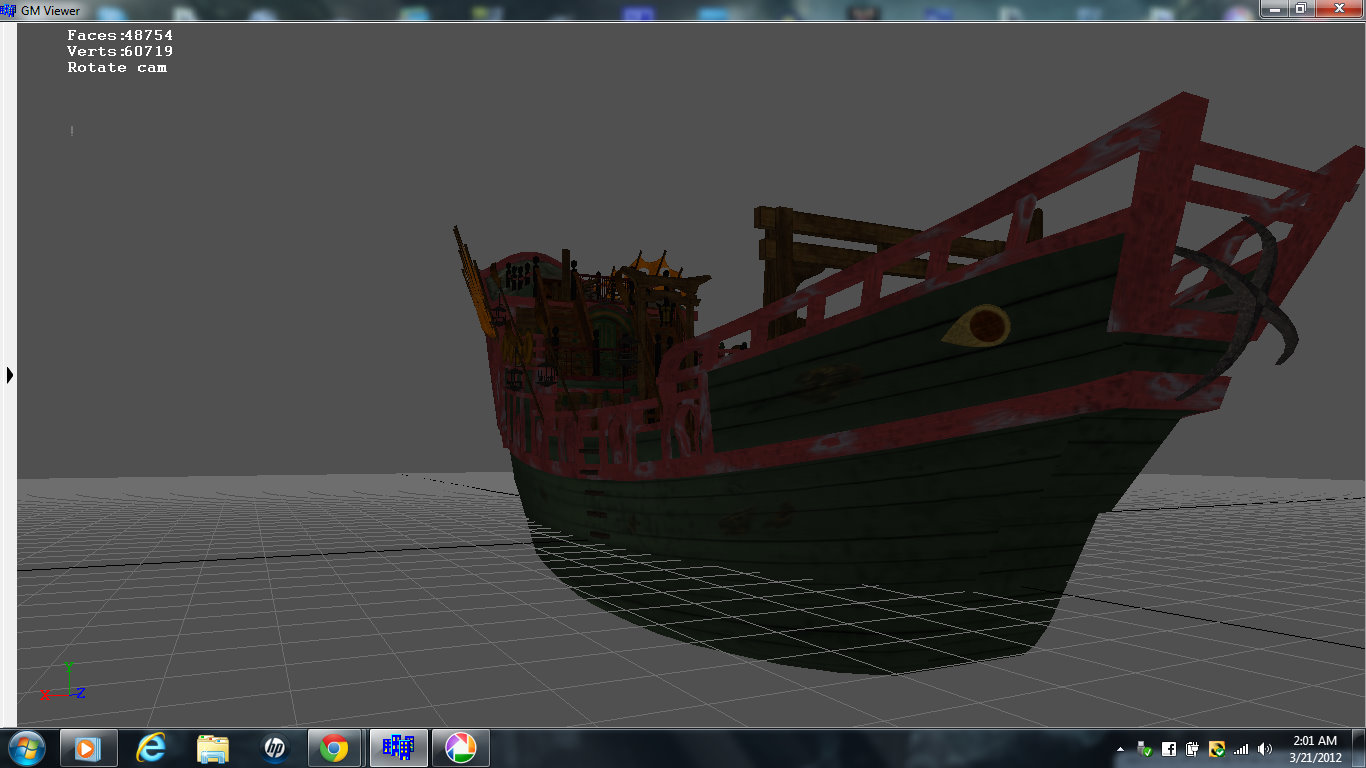Image resolution: width=1366 pixels, height=768 pixels.
Task: Restore down the GM Viewer window
Action: (1300, 8)
